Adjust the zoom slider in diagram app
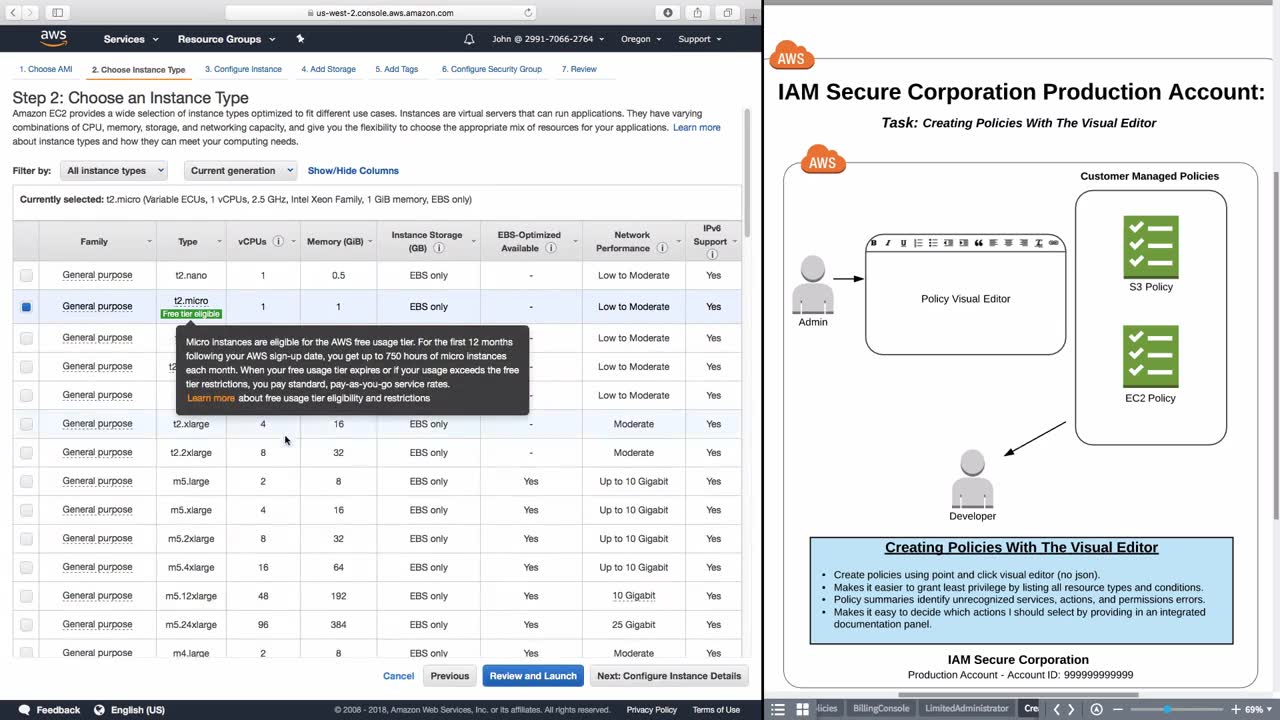 (x=1167, y=709)
